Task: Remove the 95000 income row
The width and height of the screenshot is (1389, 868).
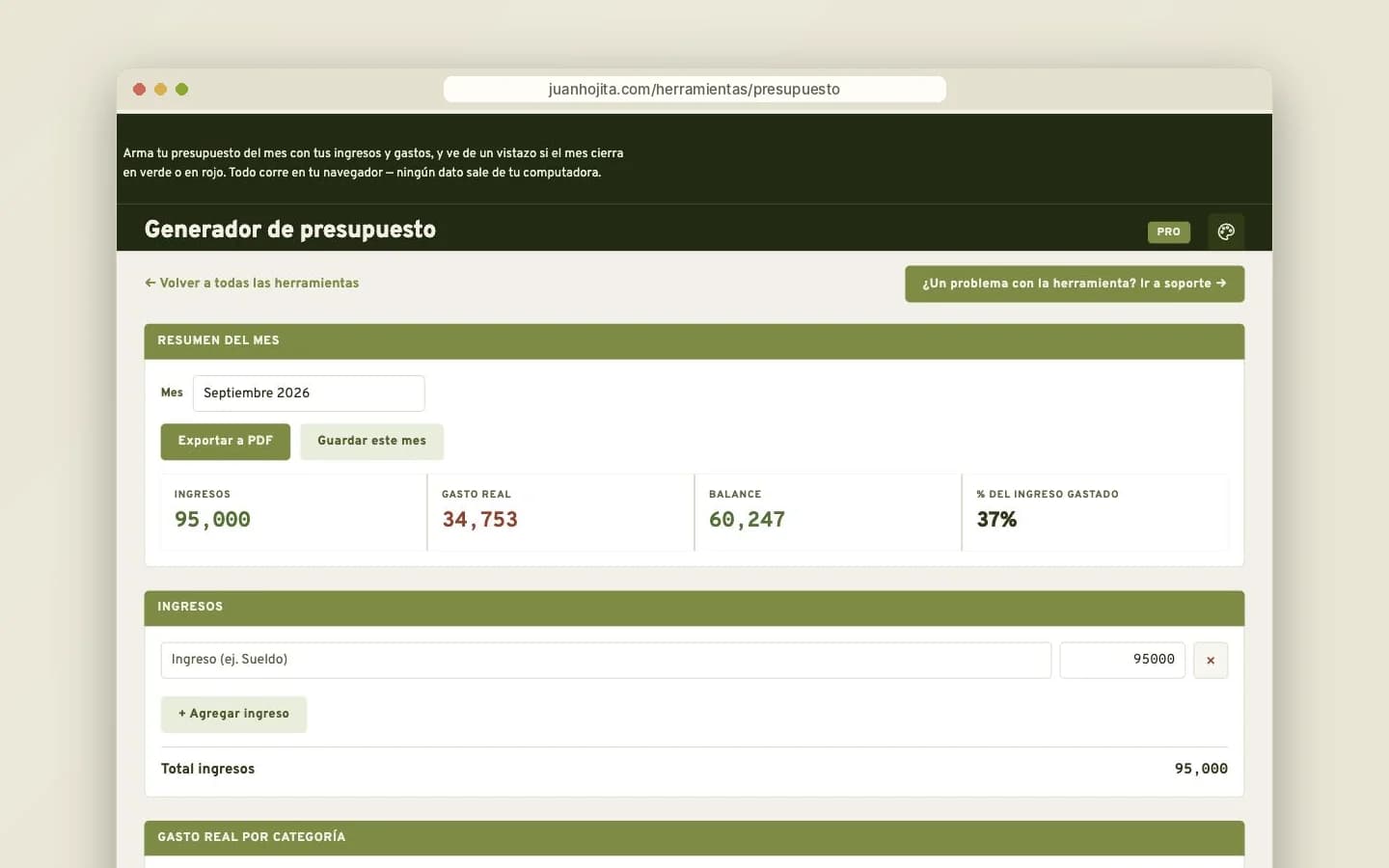Action: [1211, 661]
